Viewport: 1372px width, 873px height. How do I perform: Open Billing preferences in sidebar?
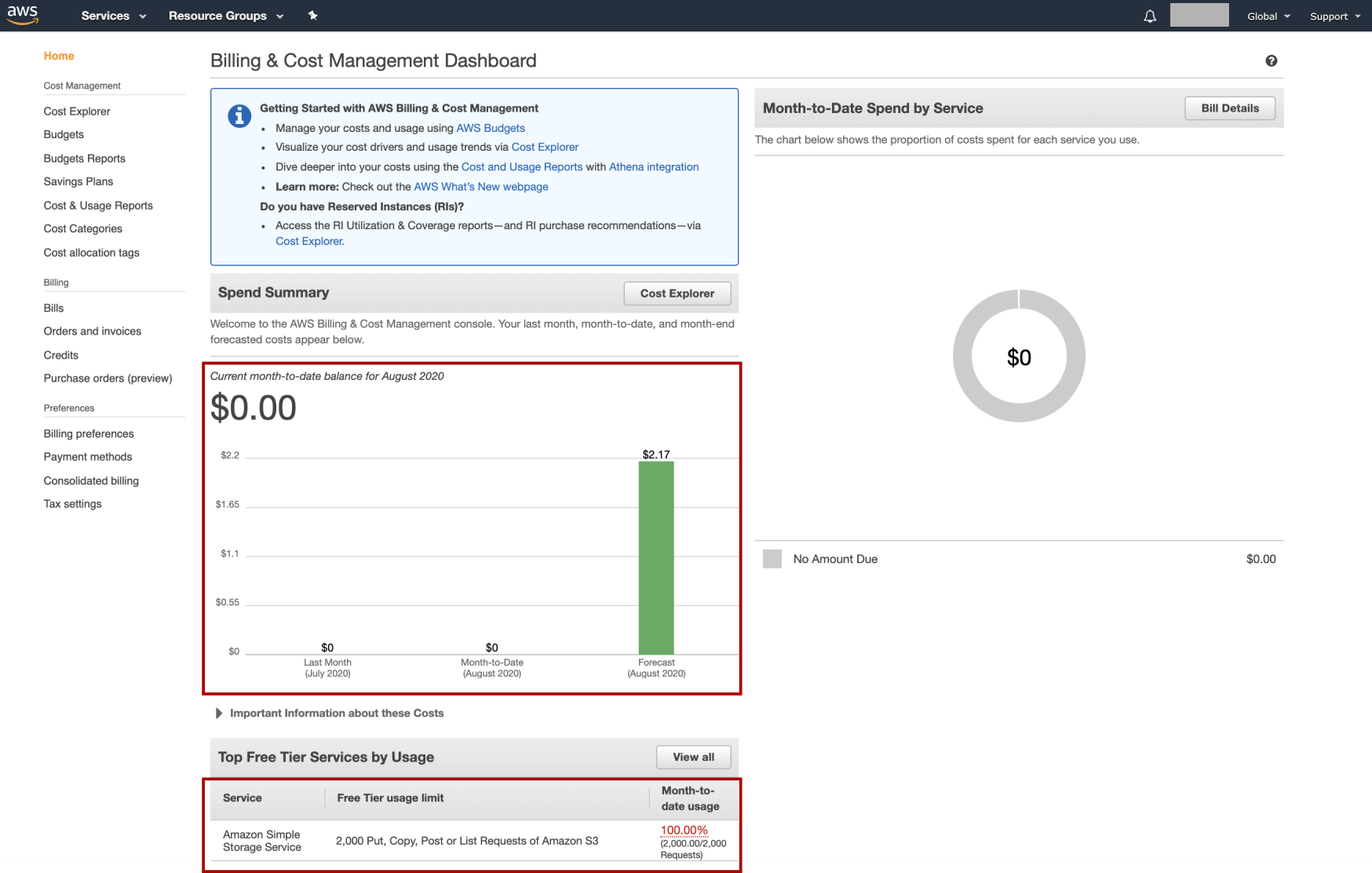tap(89, 433)
